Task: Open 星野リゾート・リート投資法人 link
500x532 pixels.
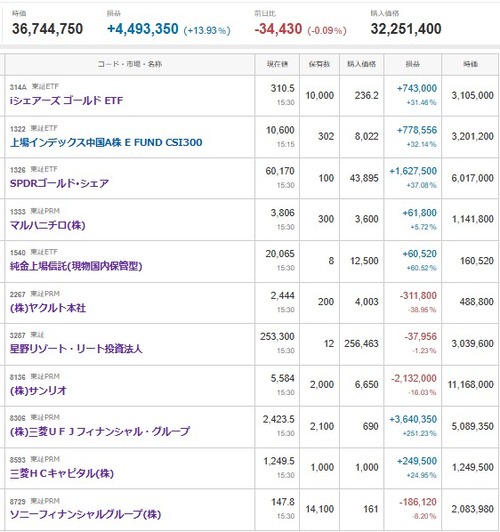Action: (x=76, y=349)
